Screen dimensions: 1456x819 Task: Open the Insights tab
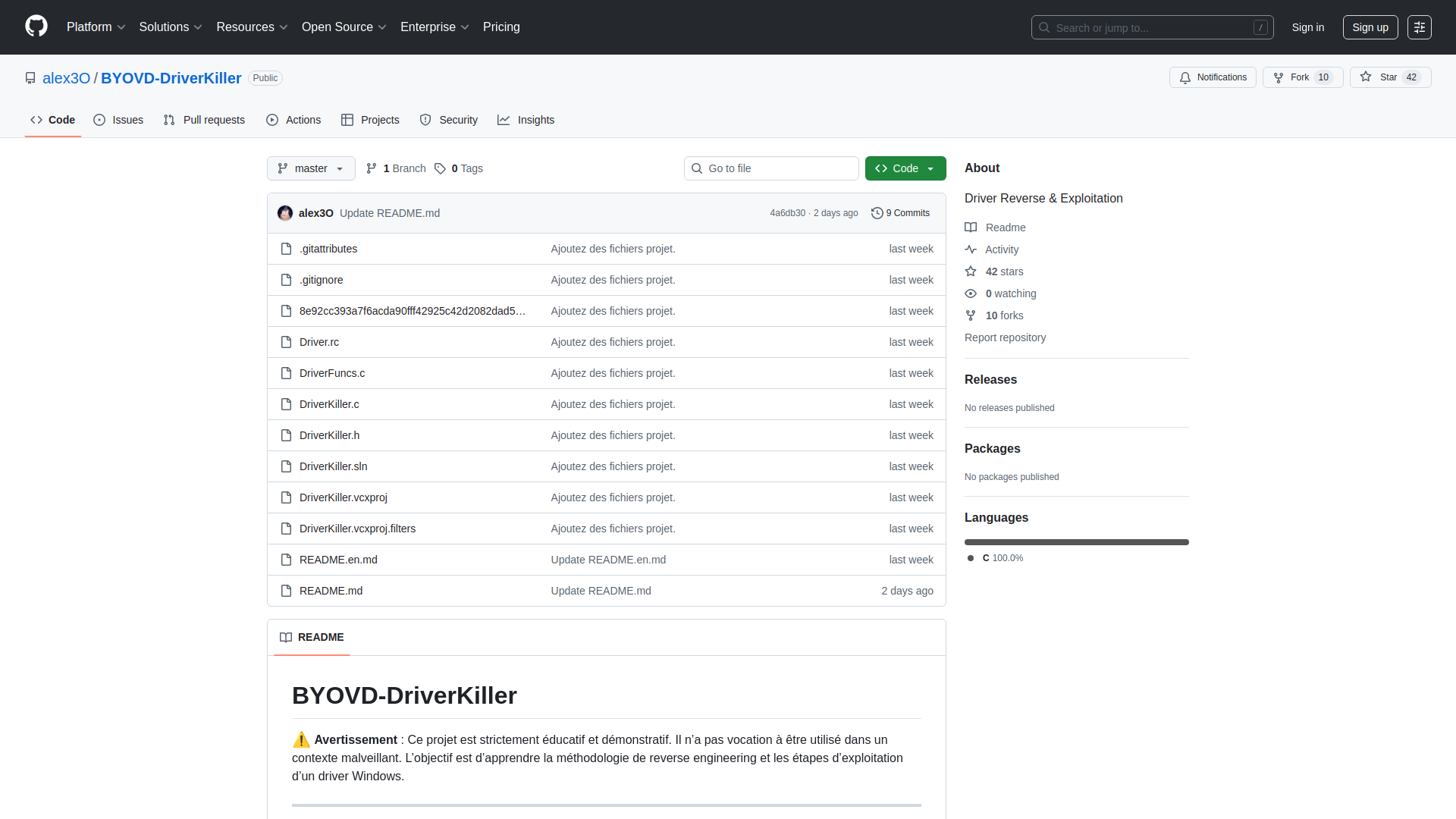tap(526, 120)
